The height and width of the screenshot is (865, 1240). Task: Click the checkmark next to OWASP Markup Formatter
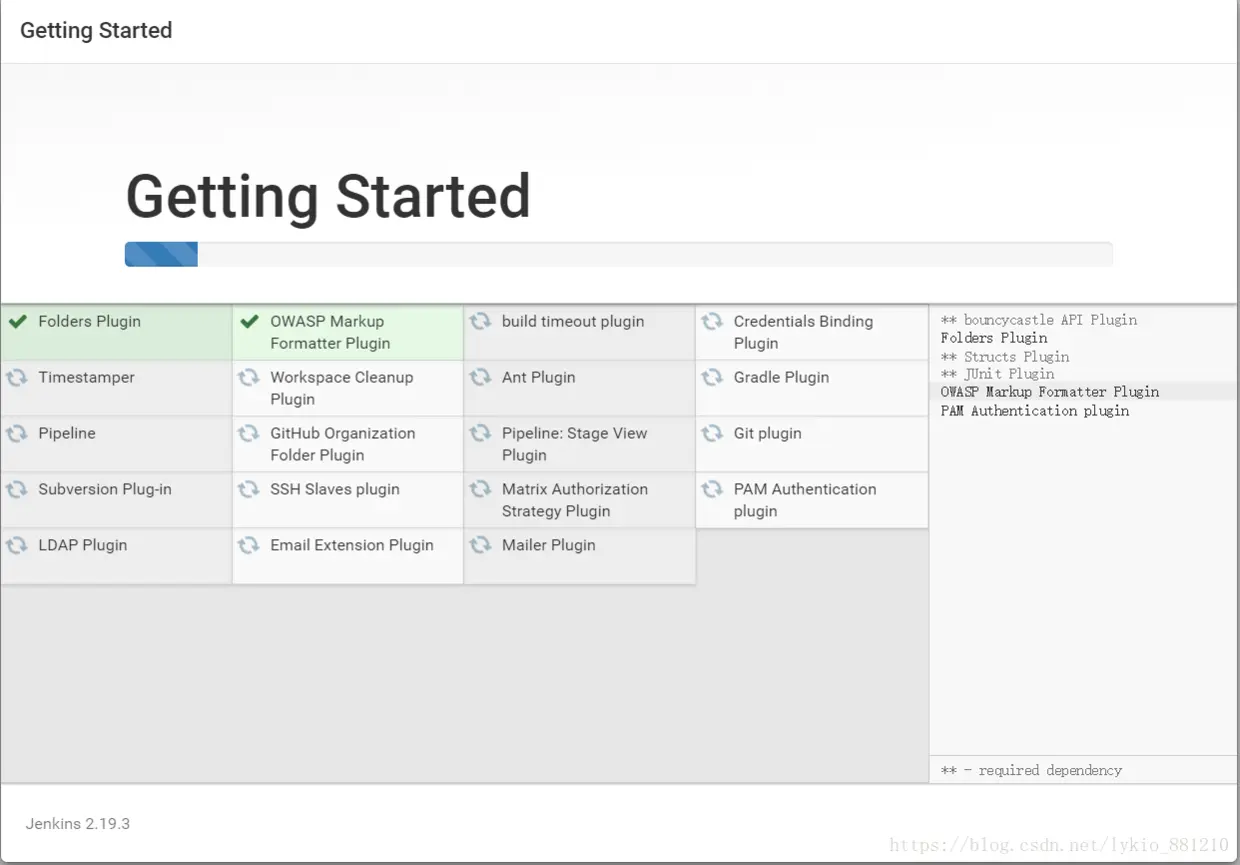pyautogui.click(x=249, y=322)
